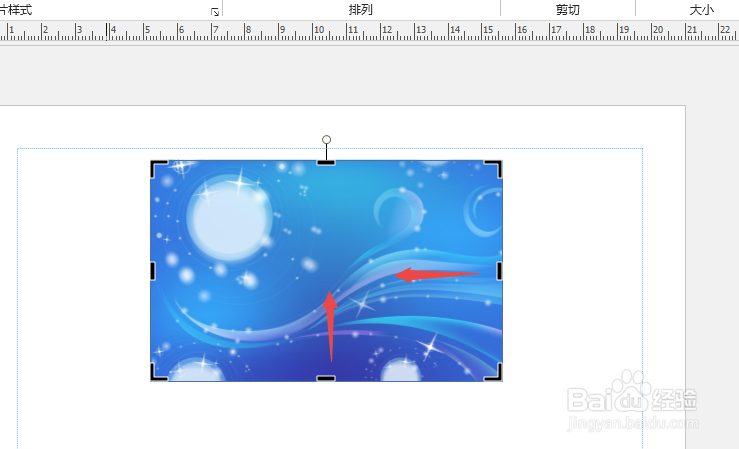
Task: Click the 大小 ribbon group label
Action: 702,10
